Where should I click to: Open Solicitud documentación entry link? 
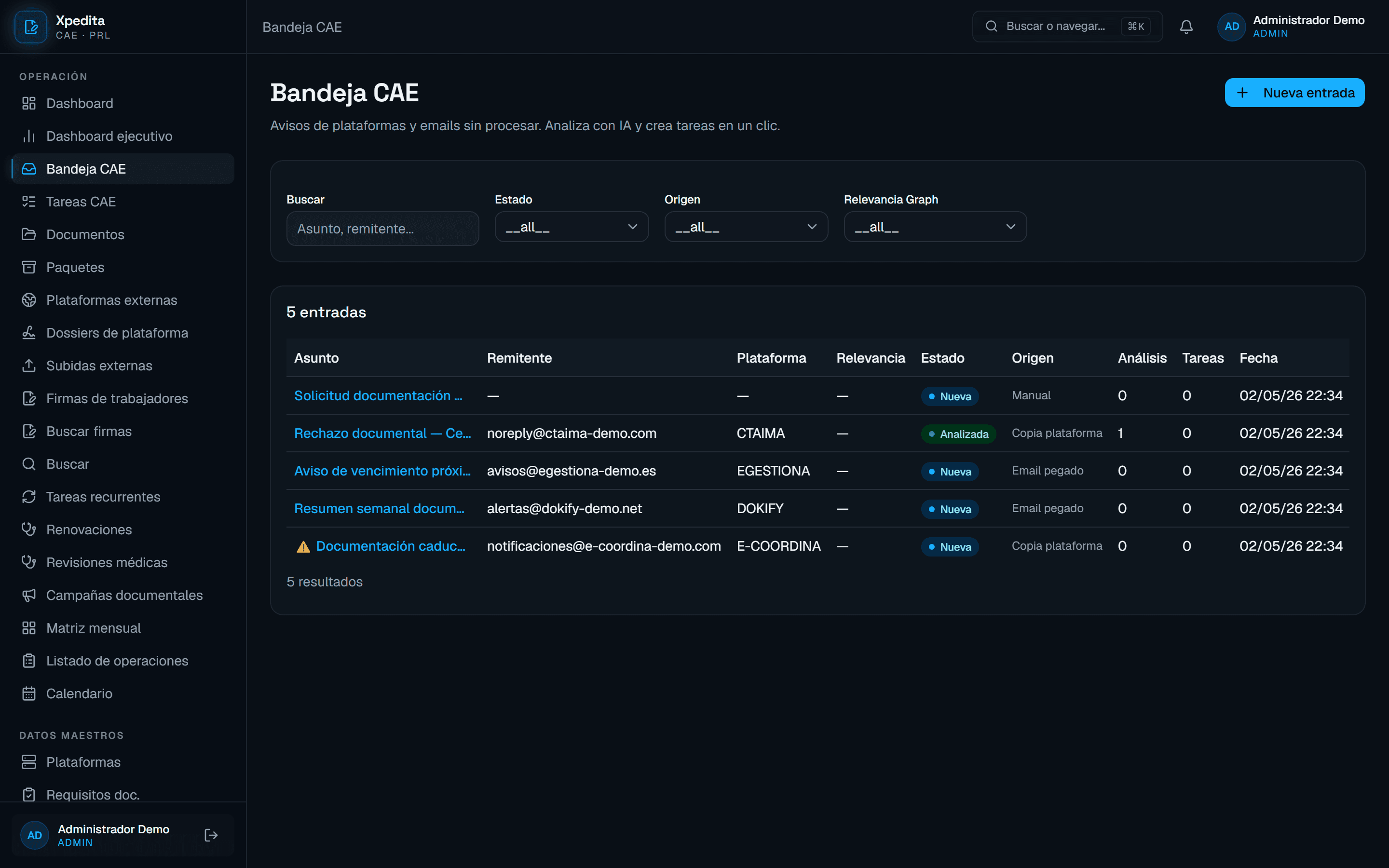click(378, 395)
